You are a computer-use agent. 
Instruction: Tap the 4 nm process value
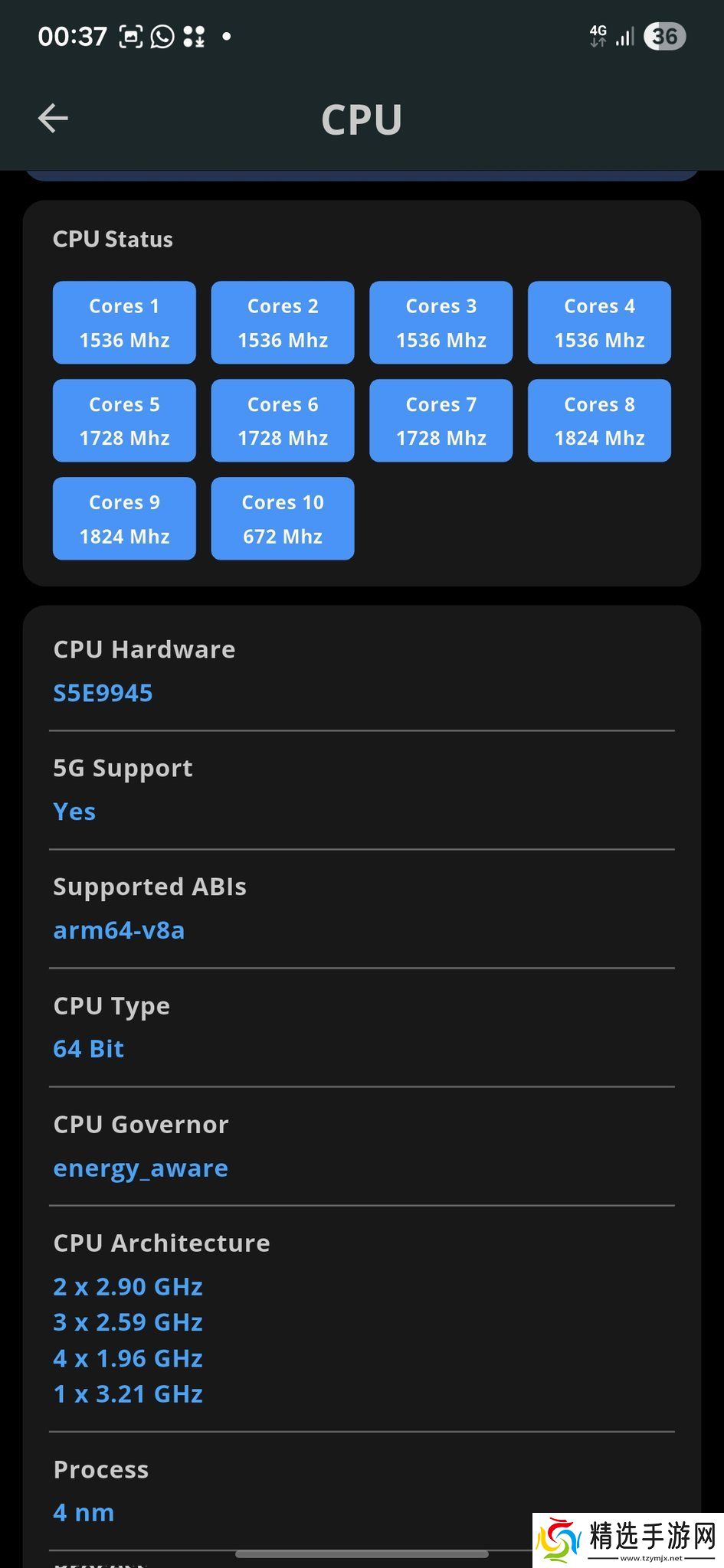coord(84,1513)
